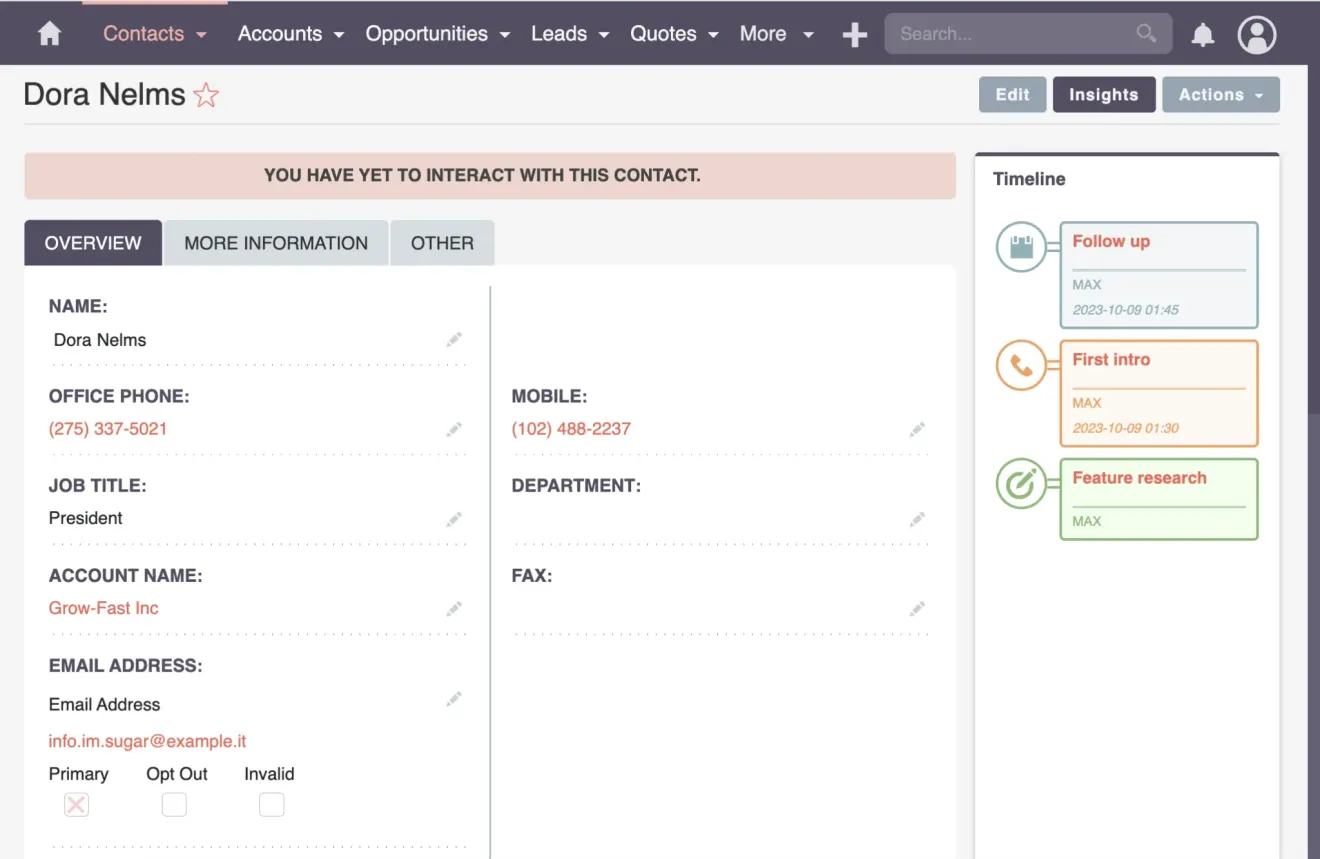Viewport: 1320px width, 859px height.
Task: Open the Opportunities menu
Action: (428, 33)
